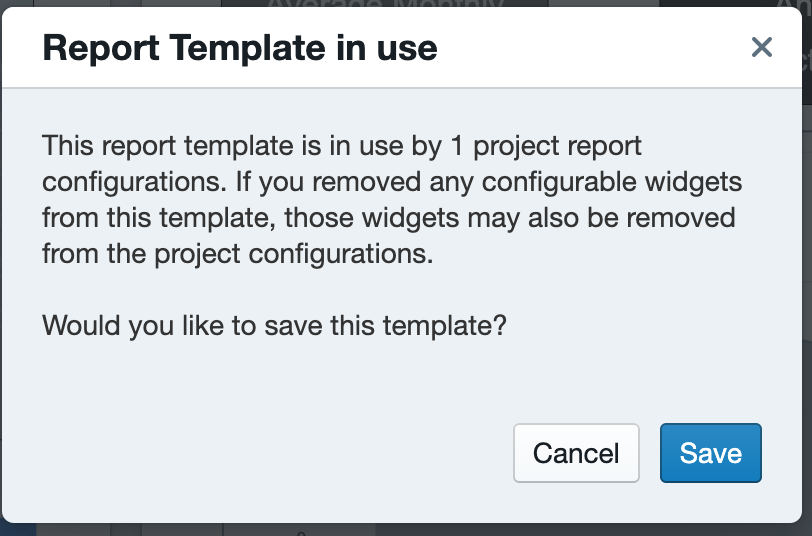Select the white Cancel button beside Save
Screen dimensions: 812x536
576,453
